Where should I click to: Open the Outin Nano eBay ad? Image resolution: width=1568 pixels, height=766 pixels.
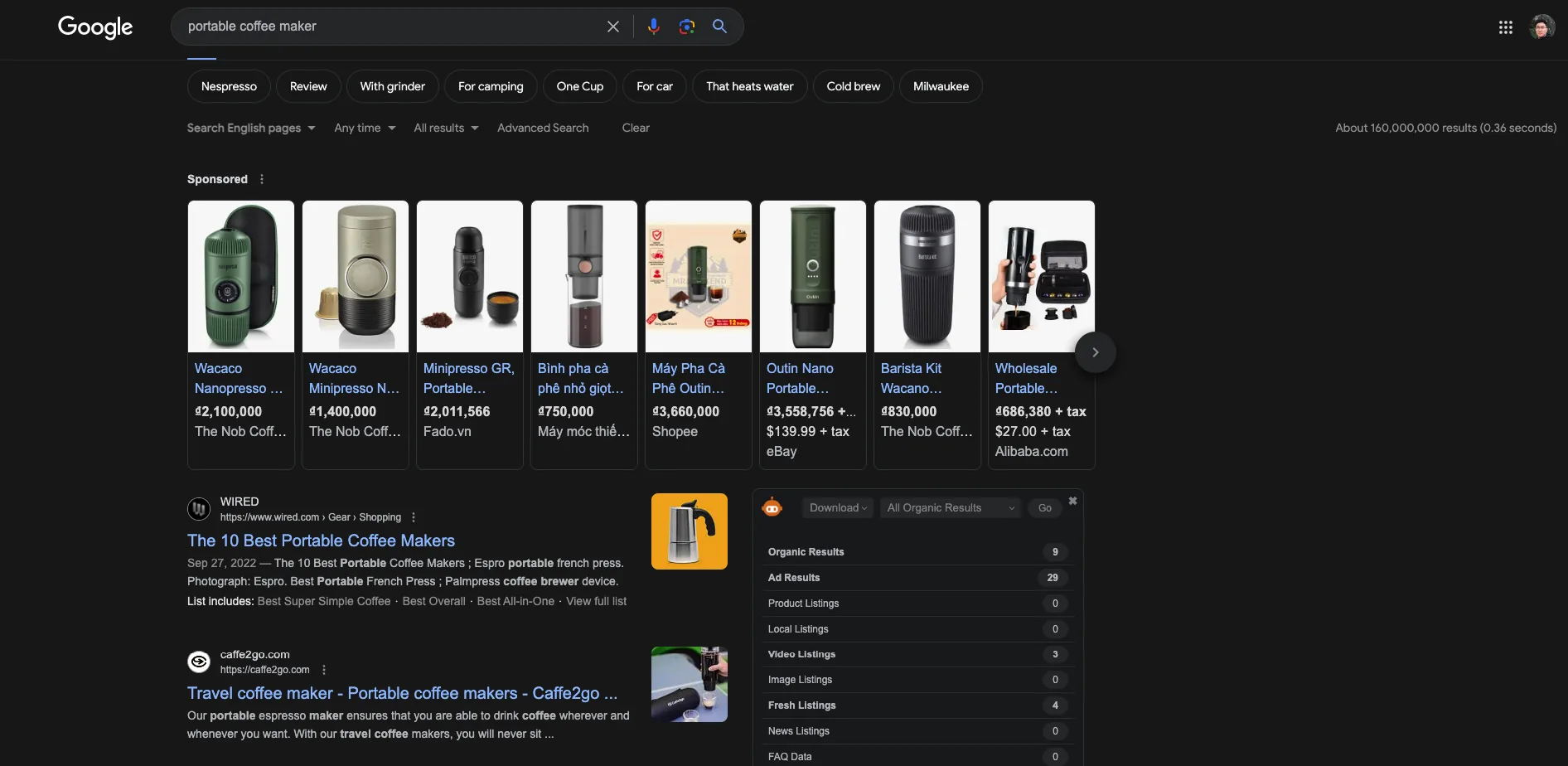813,335
